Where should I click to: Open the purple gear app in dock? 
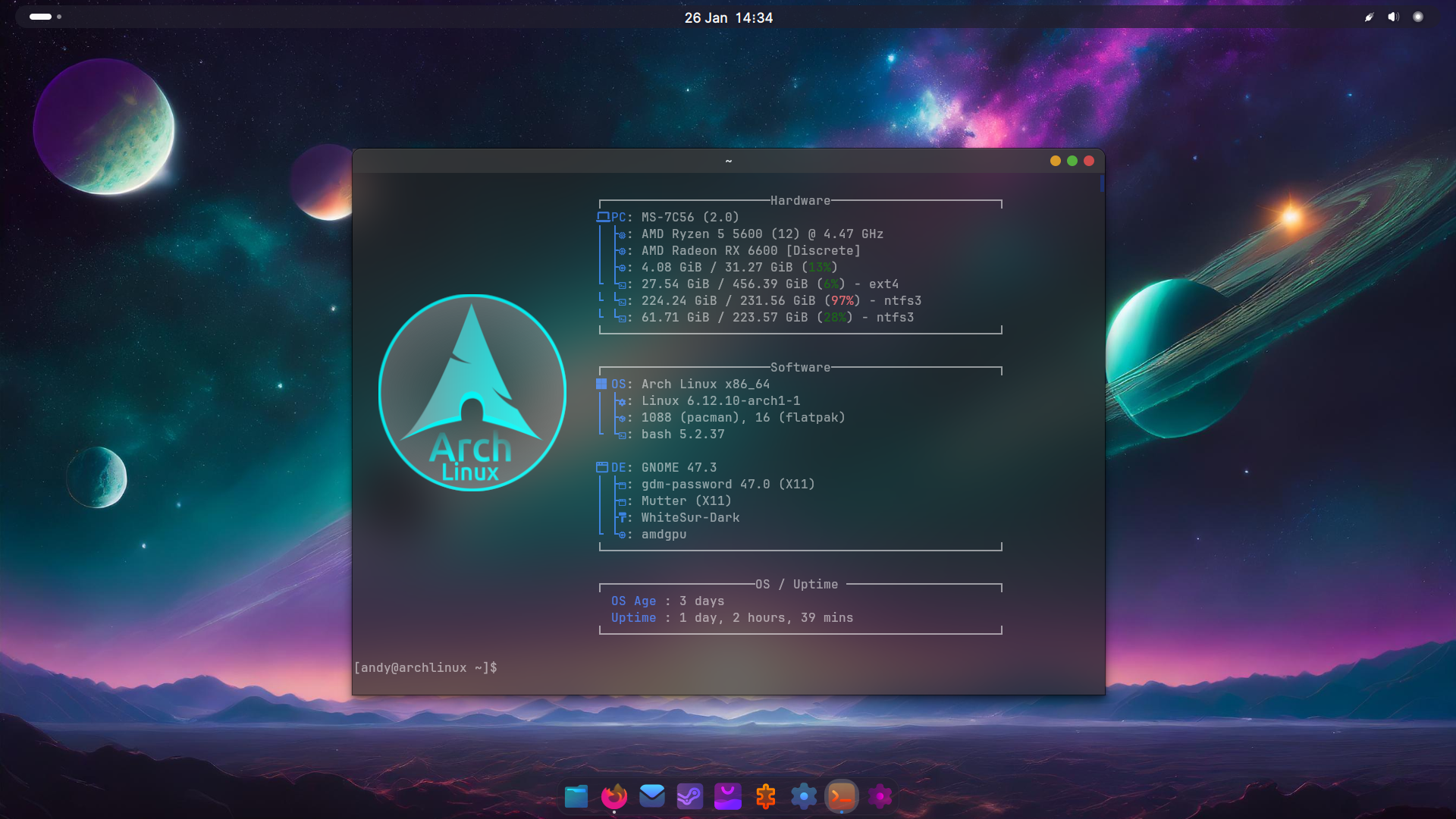880,796
